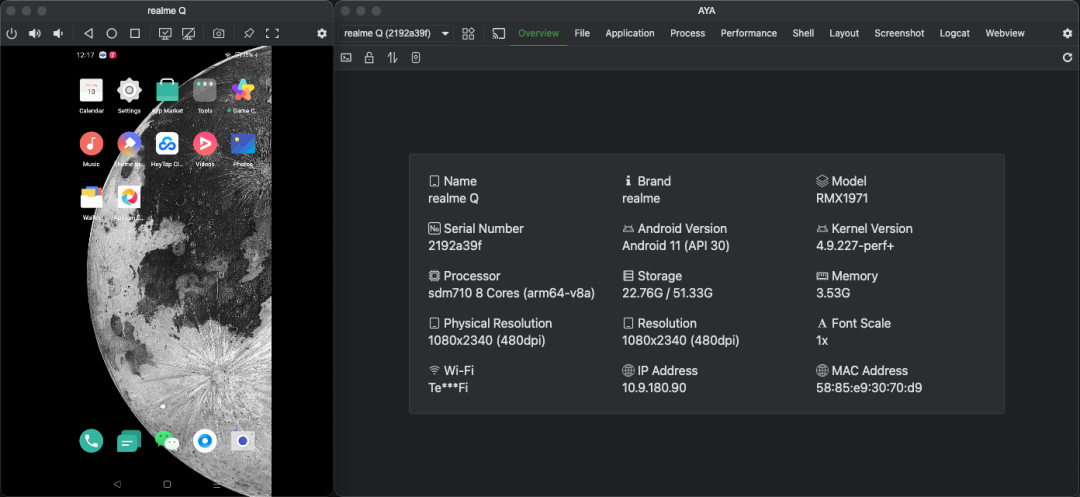The image size is (1080, 497).
Task: Click the volume up icon
Action: (35, 33)
